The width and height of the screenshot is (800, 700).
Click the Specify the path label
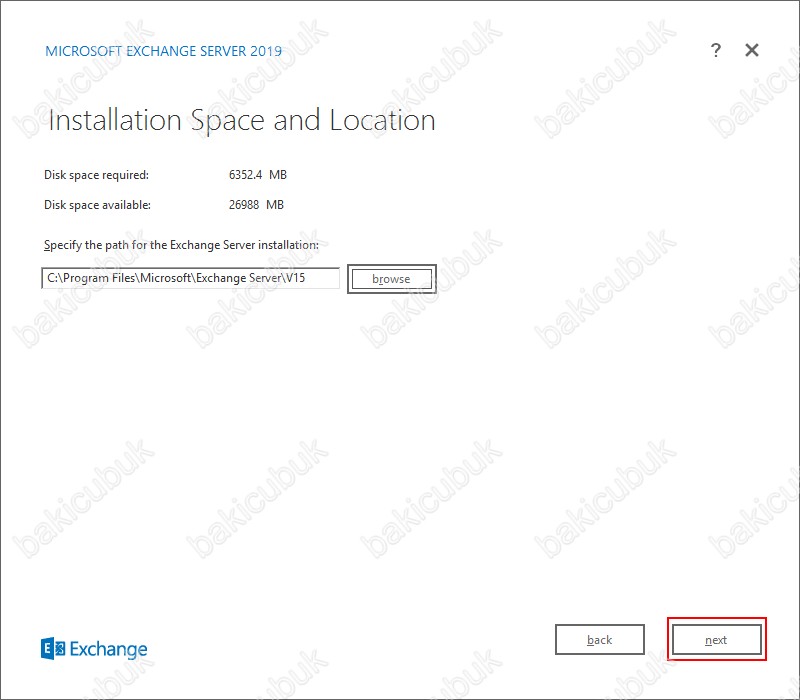181,245
